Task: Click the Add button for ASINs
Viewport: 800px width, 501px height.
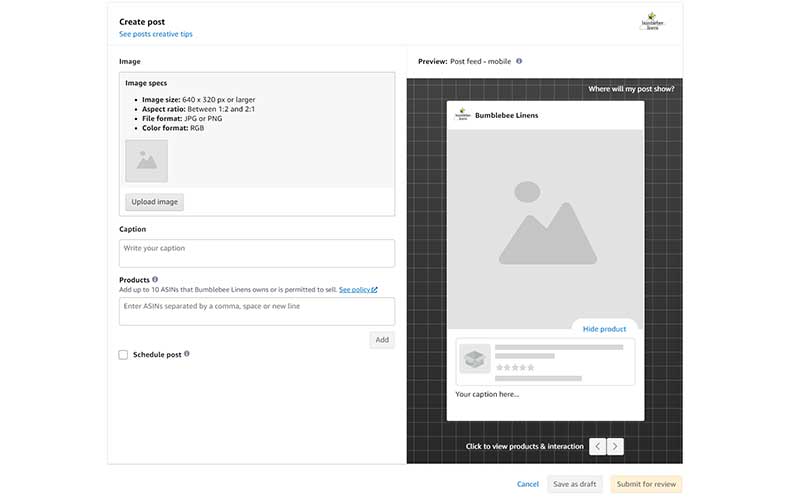Action: click(382, 340)
